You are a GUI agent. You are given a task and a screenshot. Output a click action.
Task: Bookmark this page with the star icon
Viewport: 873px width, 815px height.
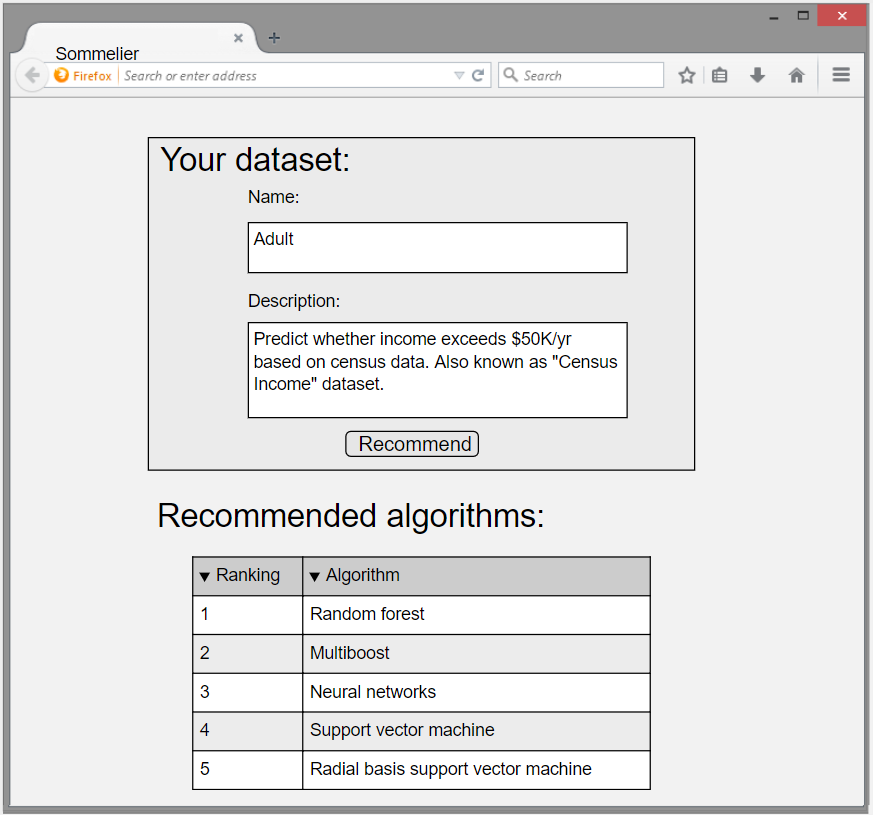pyautogui.click(x=686, y=75)
